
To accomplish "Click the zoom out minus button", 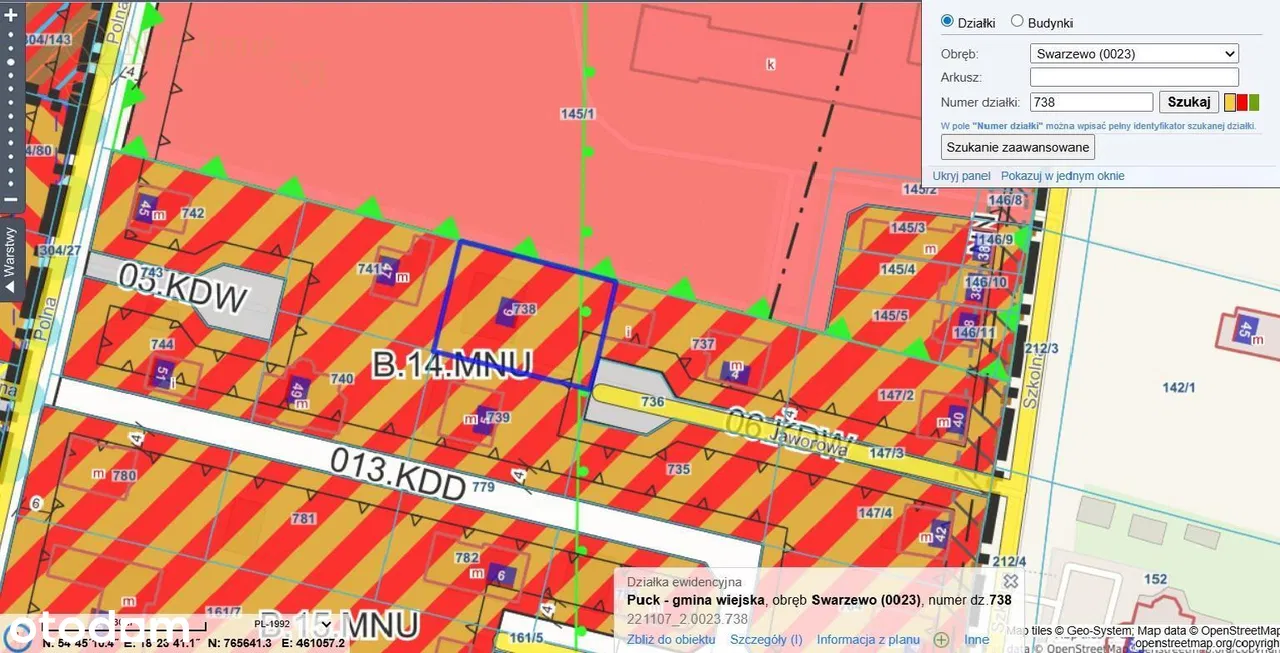I will click(x=11, y=199).
